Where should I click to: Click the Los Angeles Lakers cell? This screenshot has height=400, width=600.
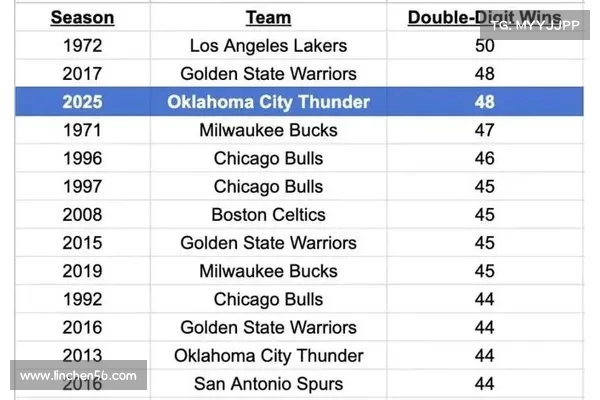pyautogui.click(x=268, y=46)
